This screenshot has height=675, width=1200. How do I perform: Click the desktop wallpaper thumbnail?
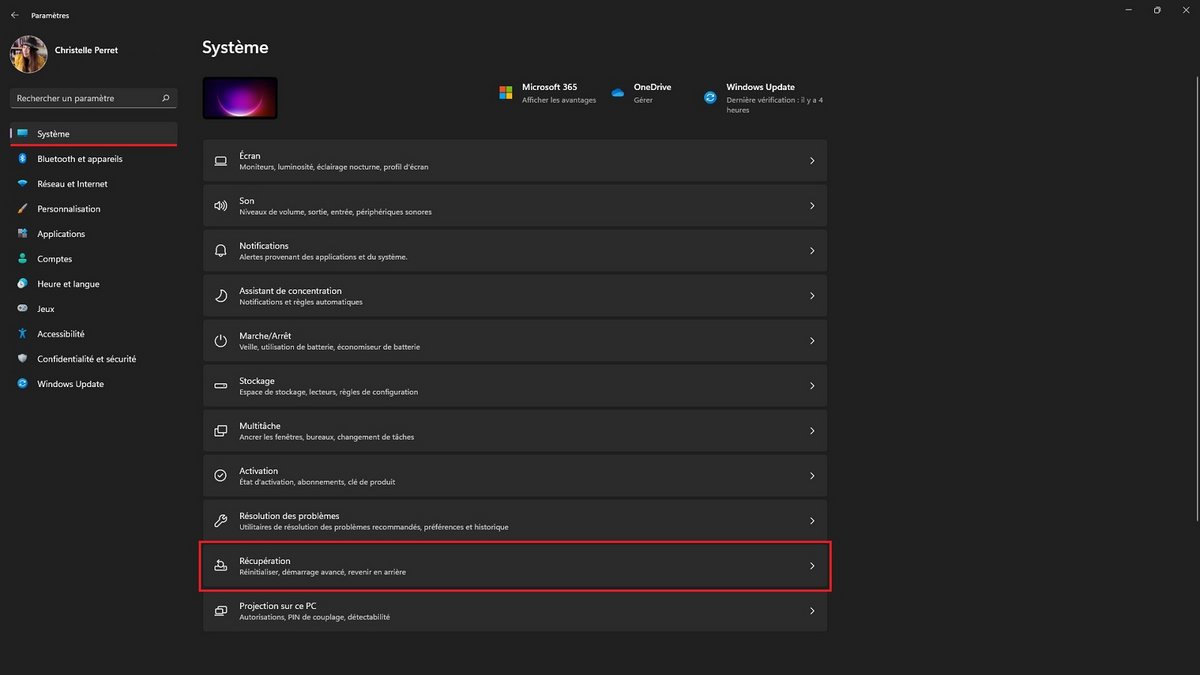pos(240,98)
